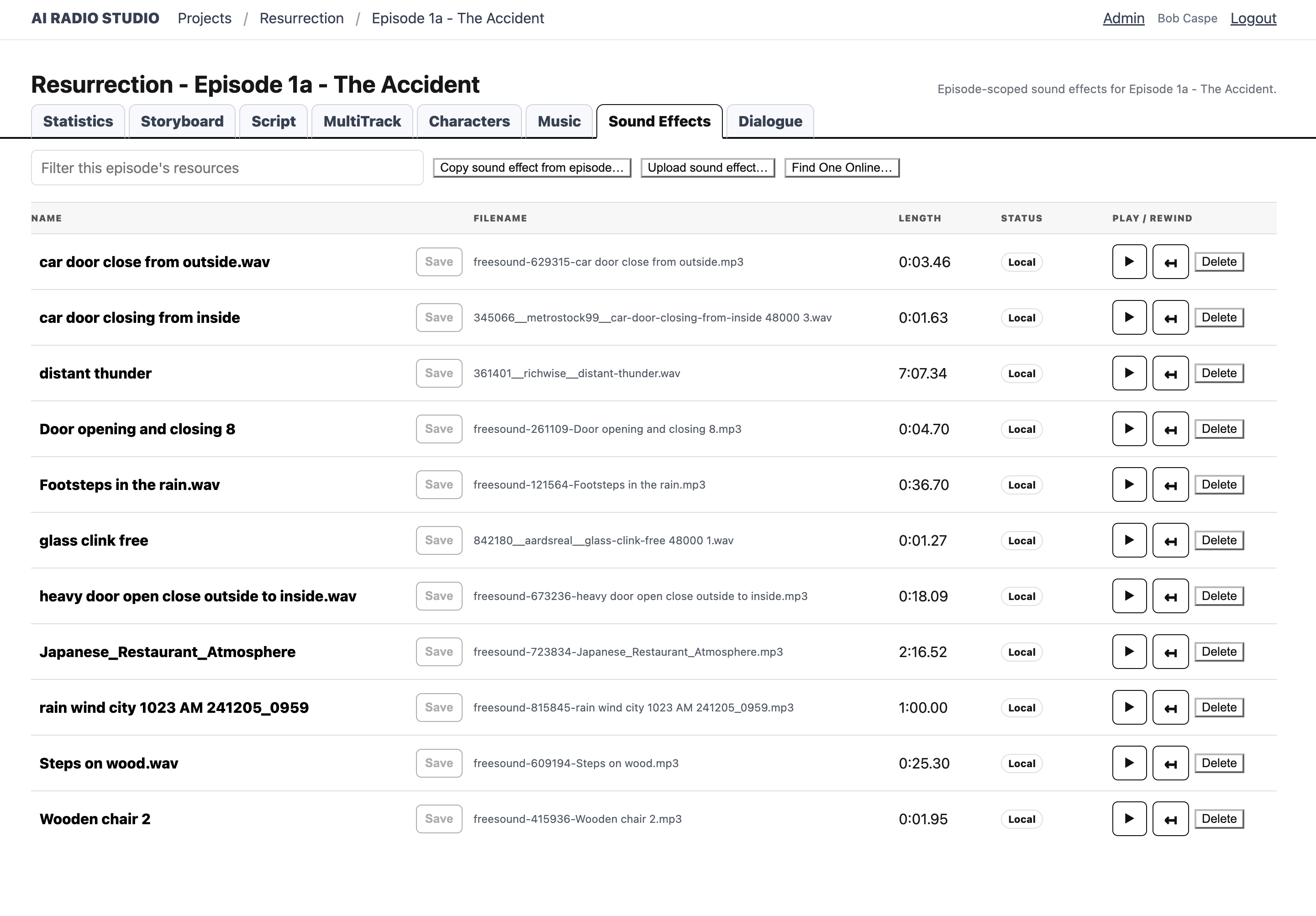
Task: Delete the glass clink free row
Action: 1219,541
